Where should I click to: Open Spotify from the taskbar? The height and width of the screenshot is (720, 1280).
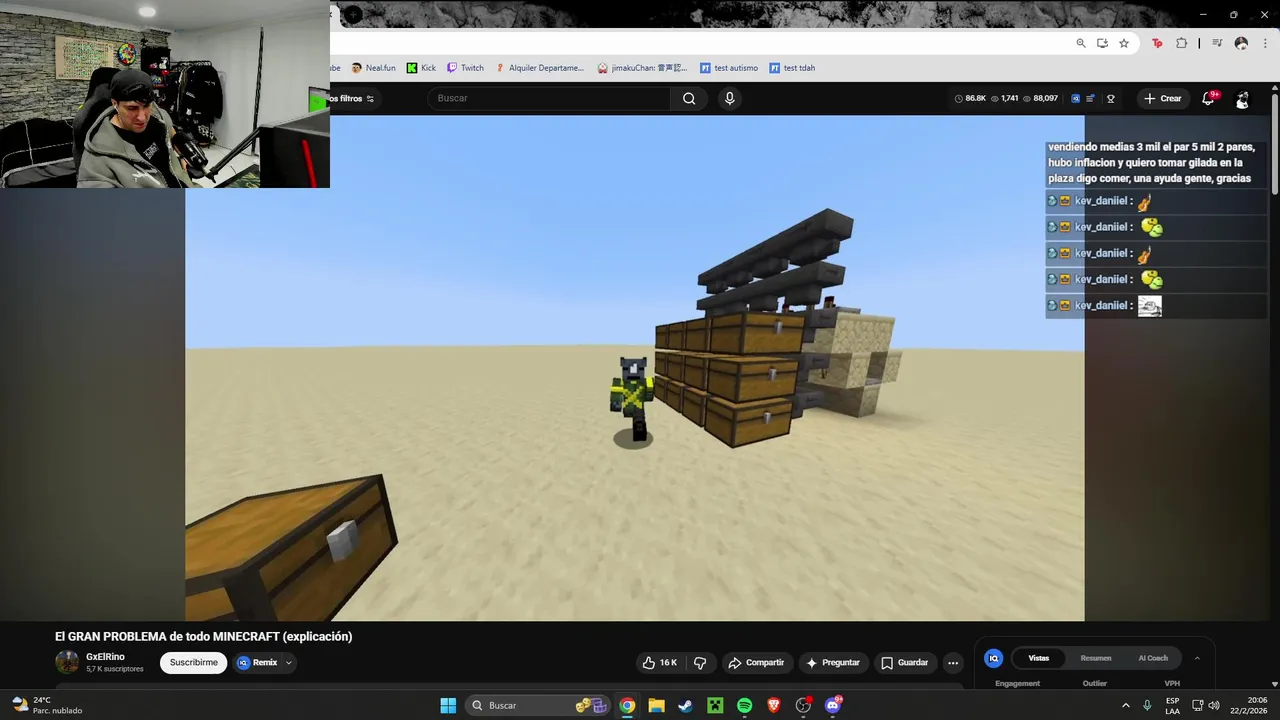(744, 705)
